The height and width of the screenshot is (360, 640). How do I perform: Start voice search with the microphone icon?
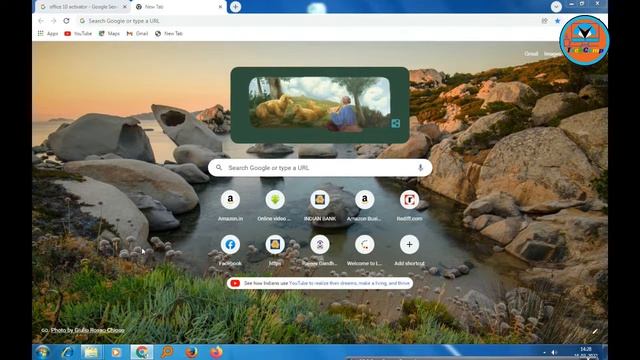pos(420,168)
